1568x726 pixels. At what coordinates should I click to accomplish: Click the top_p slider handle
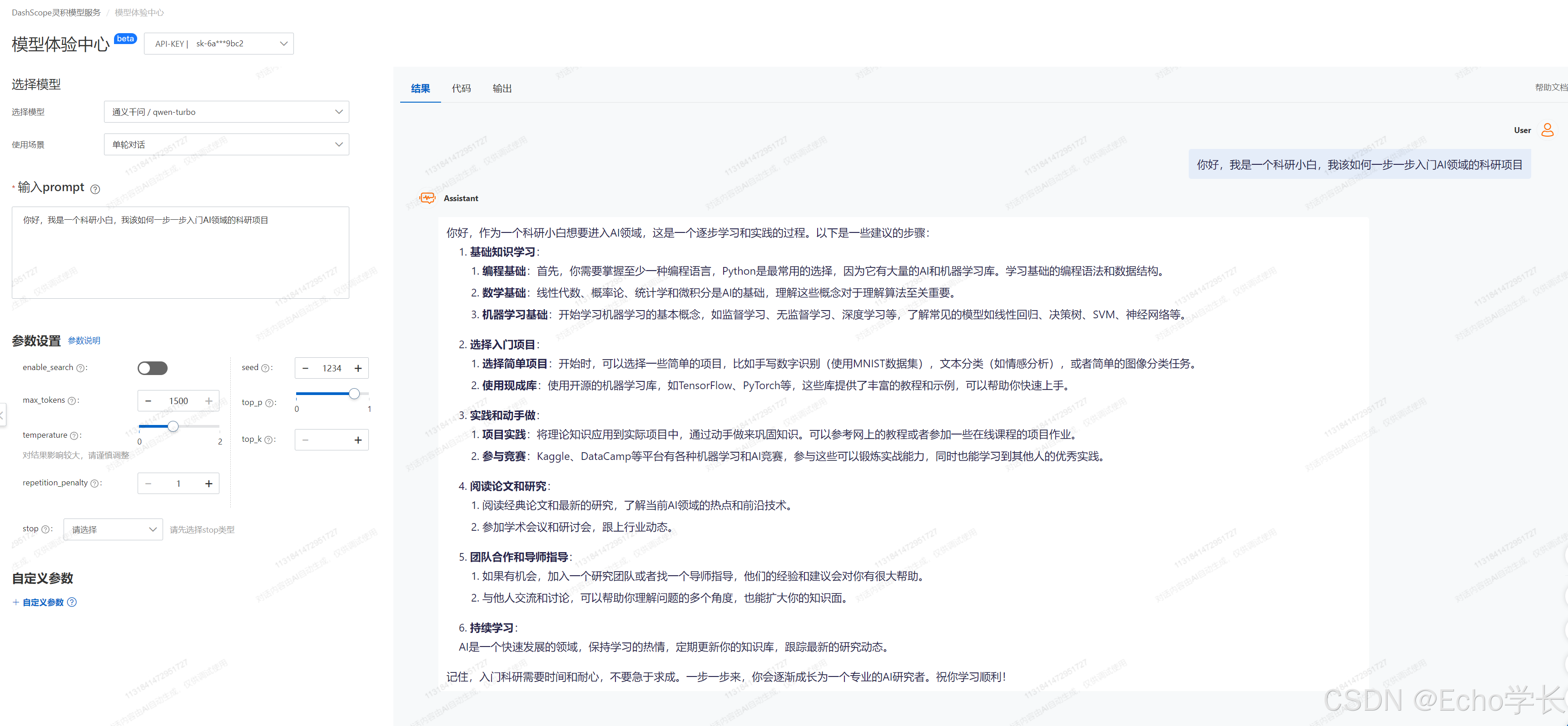pos(354,394)
